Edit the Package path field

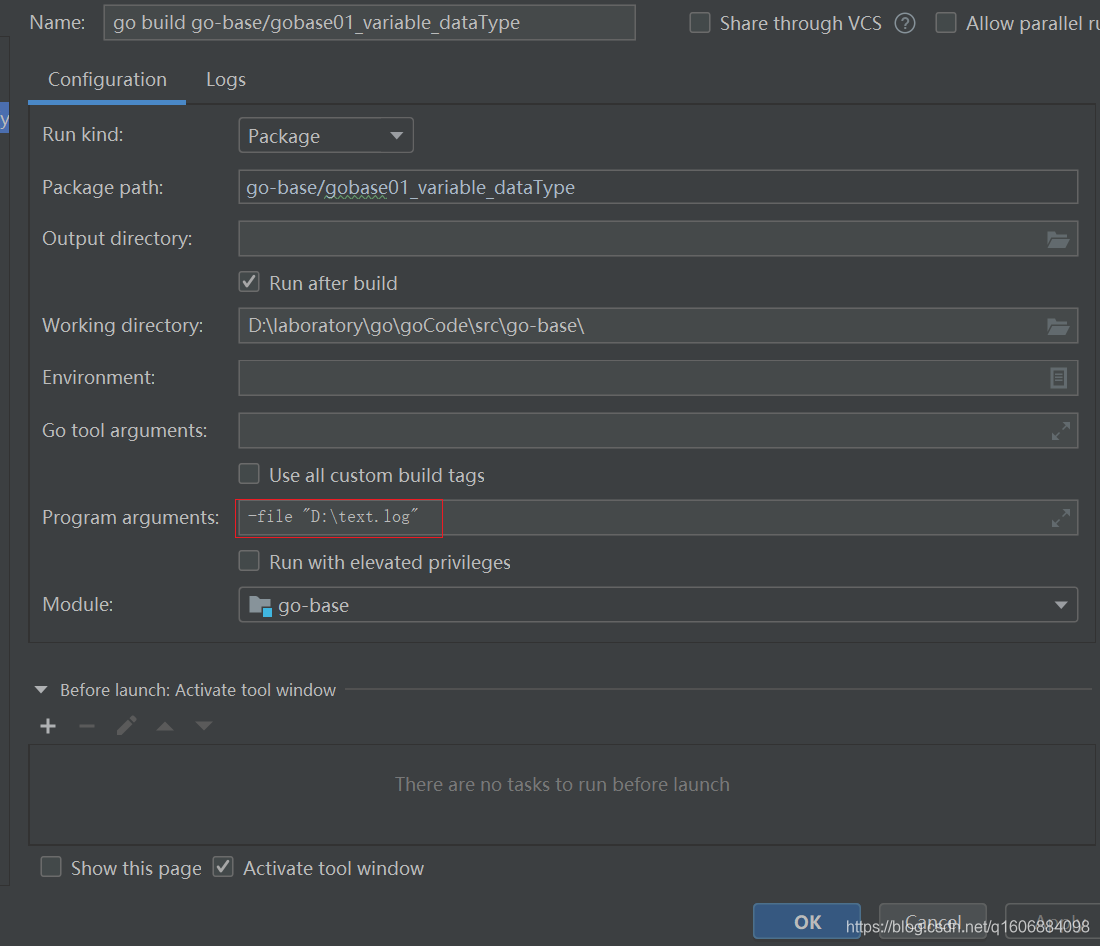pos(658,187)
